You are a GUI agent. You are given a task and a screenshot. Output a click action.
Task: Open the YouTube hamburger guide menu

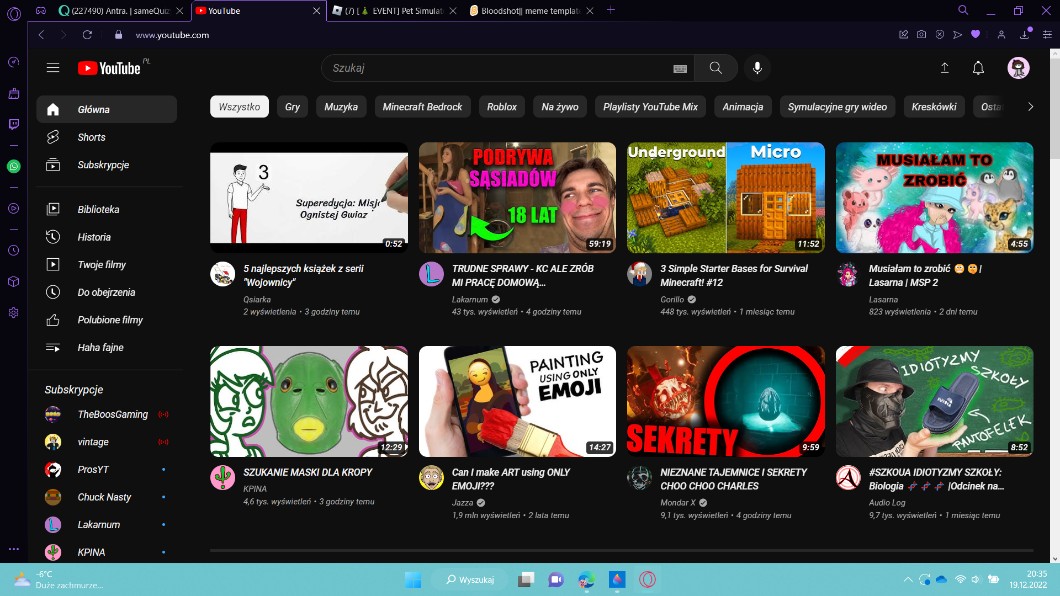click(53, 68)
